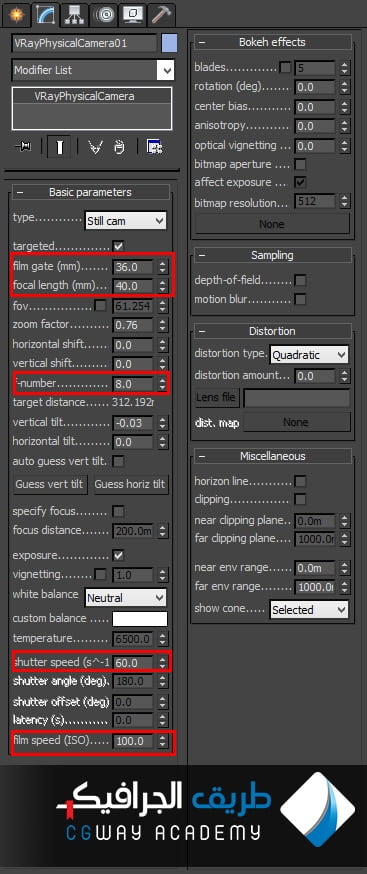
Task: Click the dist. map None button
Action: pos(296,423)
